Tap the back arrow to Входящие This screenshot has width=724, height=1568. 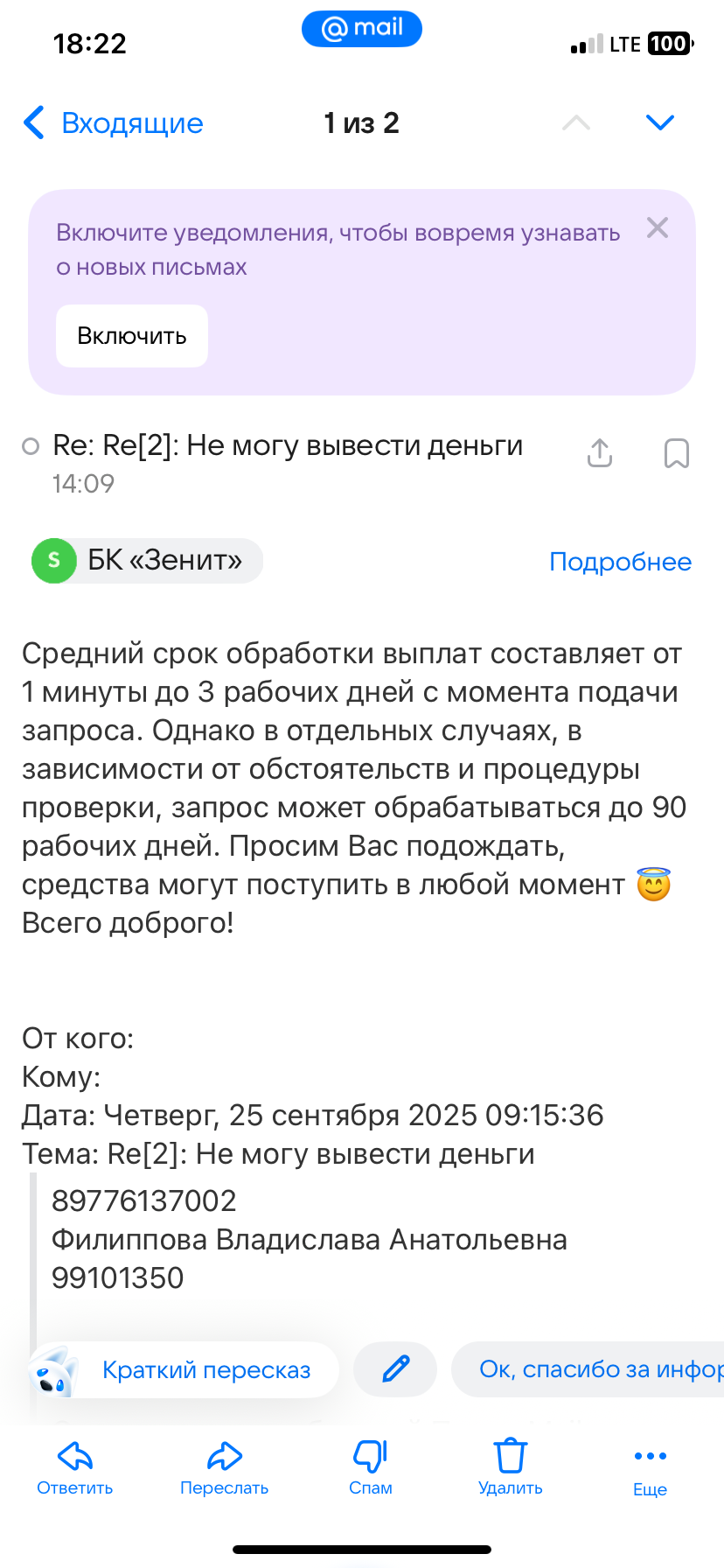tap(34, 123)
